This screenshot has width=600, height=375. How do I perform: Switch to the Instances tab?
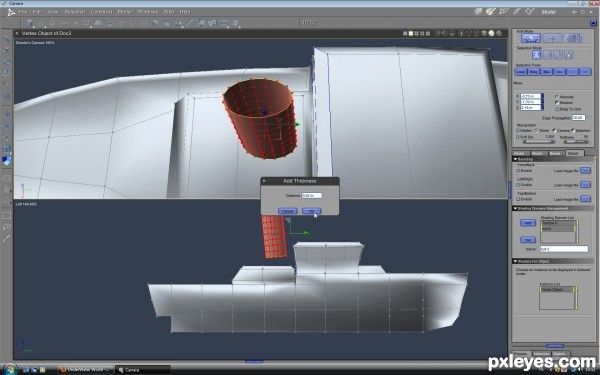(541, 354)
